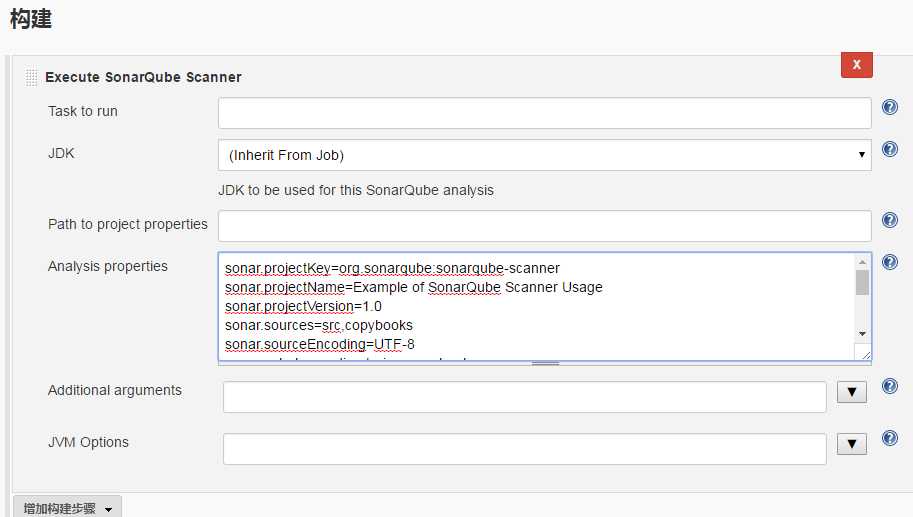
Task: Click into Additional arguments input
Action: (525, 397)
